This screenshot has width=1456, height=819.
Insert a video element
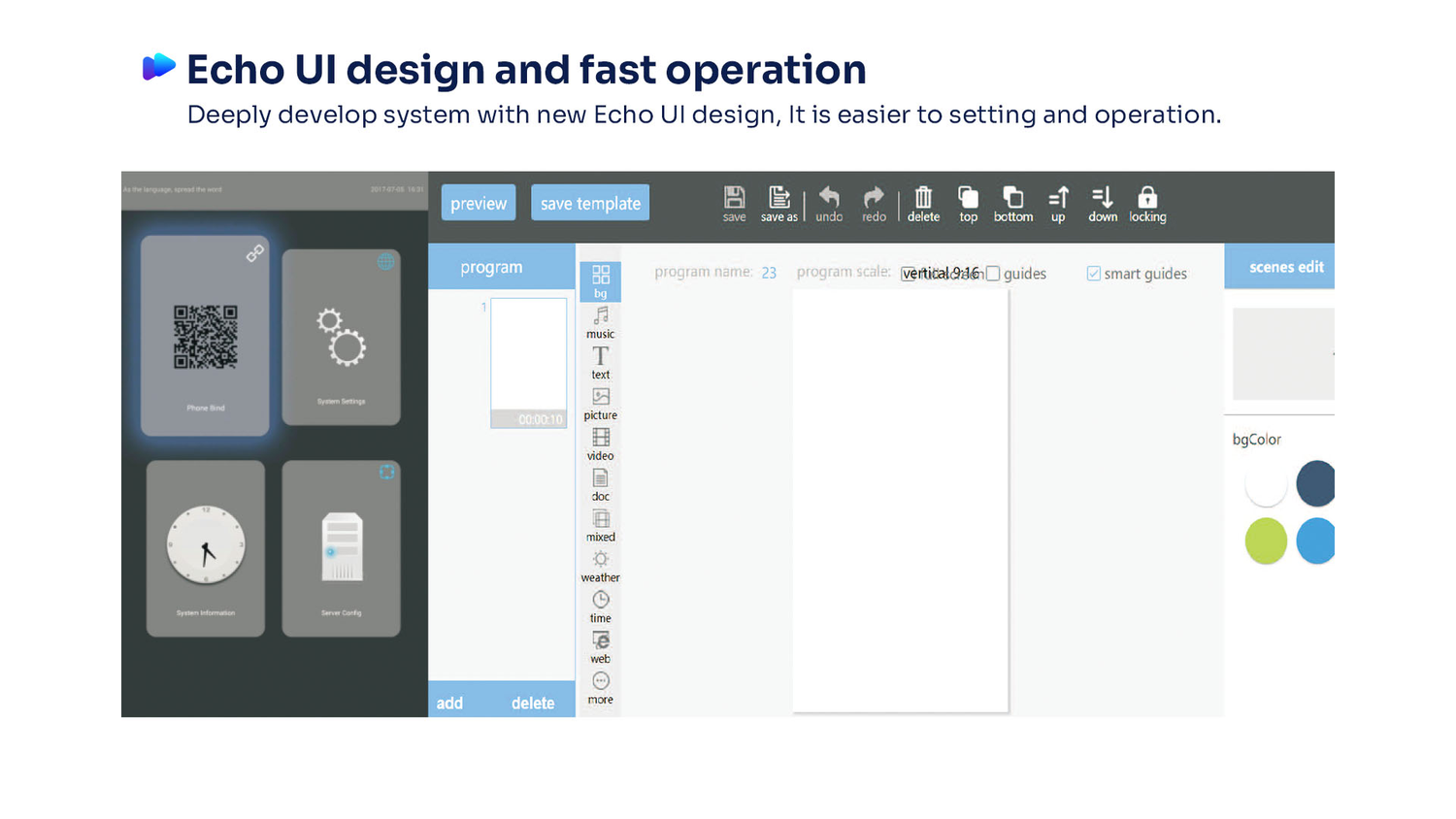[601, 444]
